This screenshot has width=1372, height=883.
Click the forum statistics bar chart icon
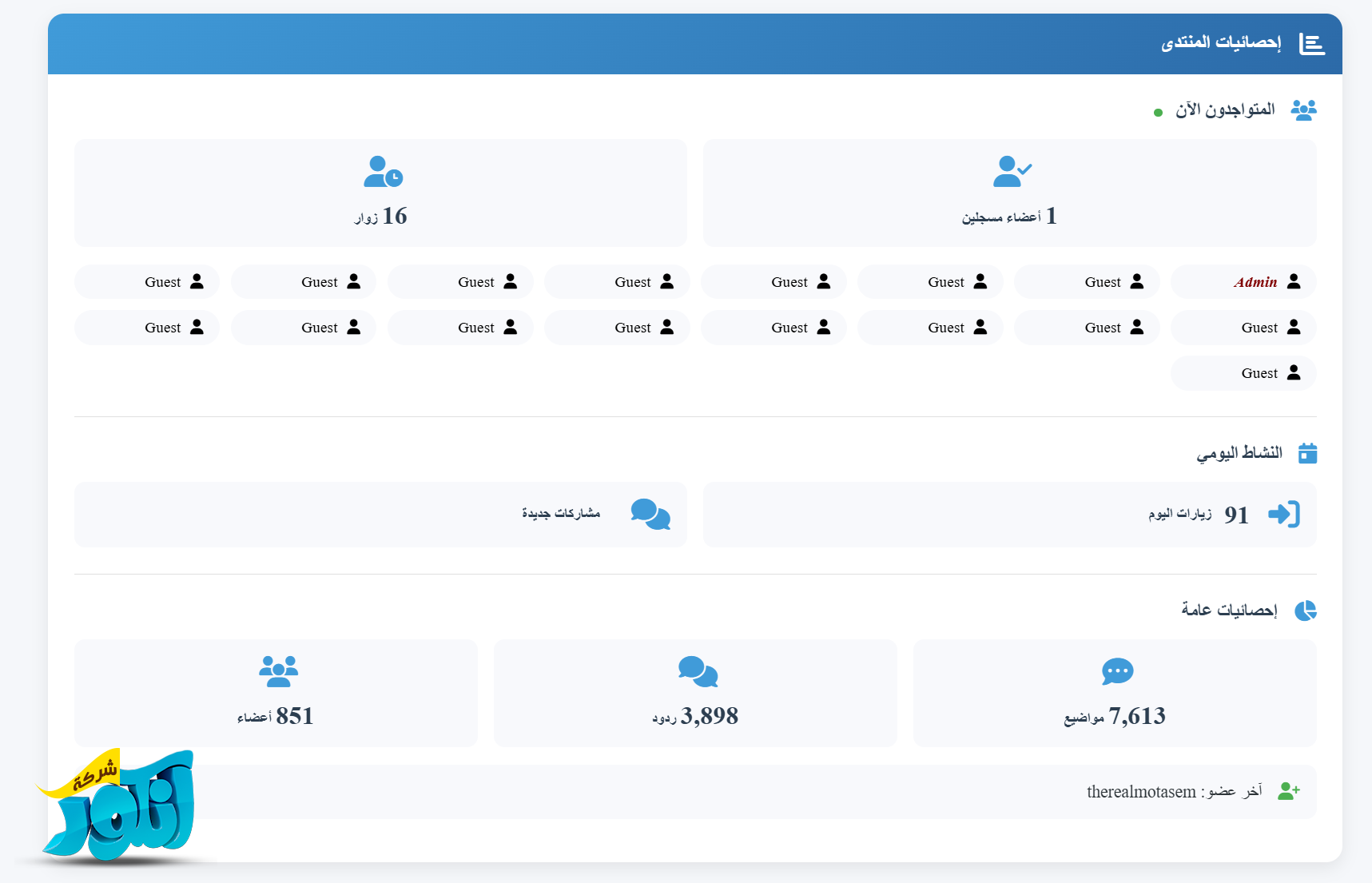1311,44
